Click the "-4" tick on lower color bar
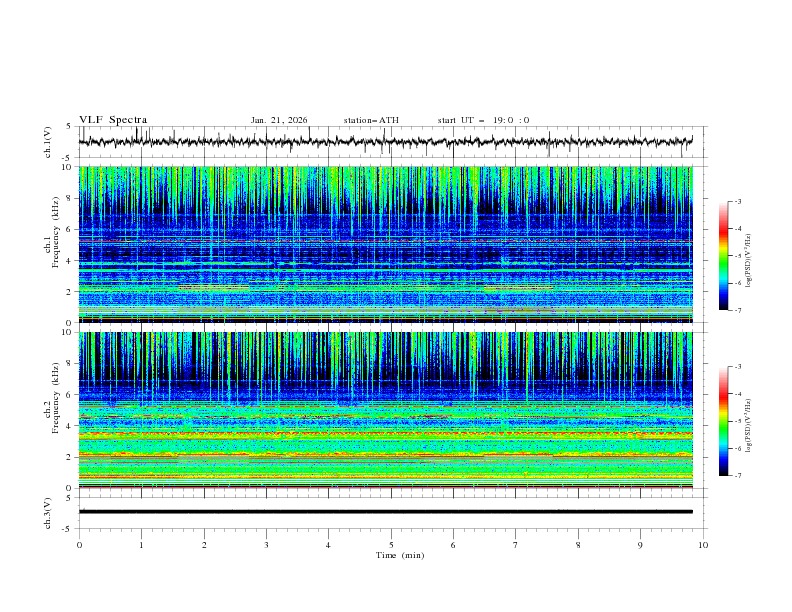 (x=738, y=394)
